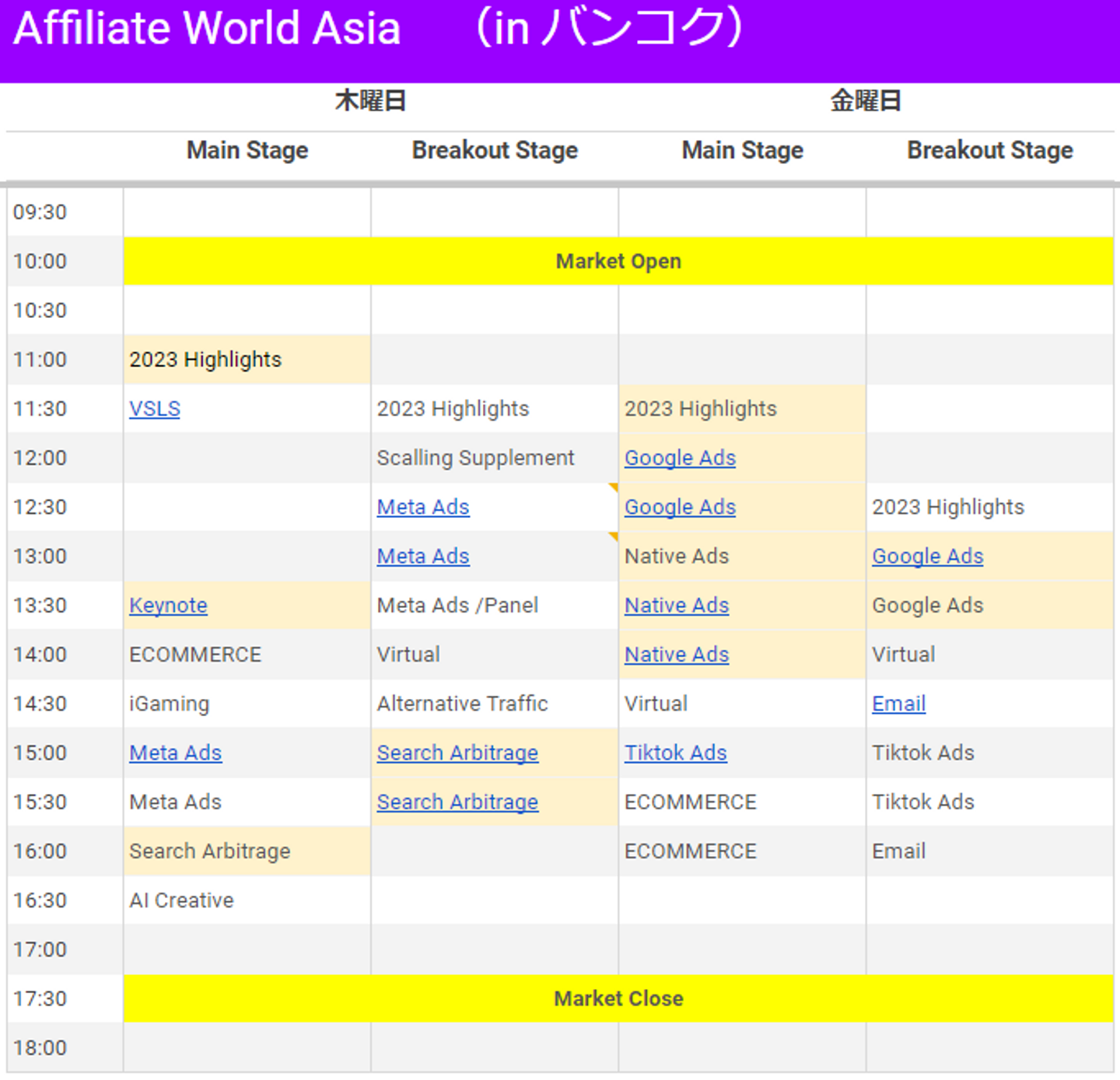Image resolution: width=1120 pixels, height=1080 pixels.
Task: Click the Email link at 14:30
Action: point(898,704)
